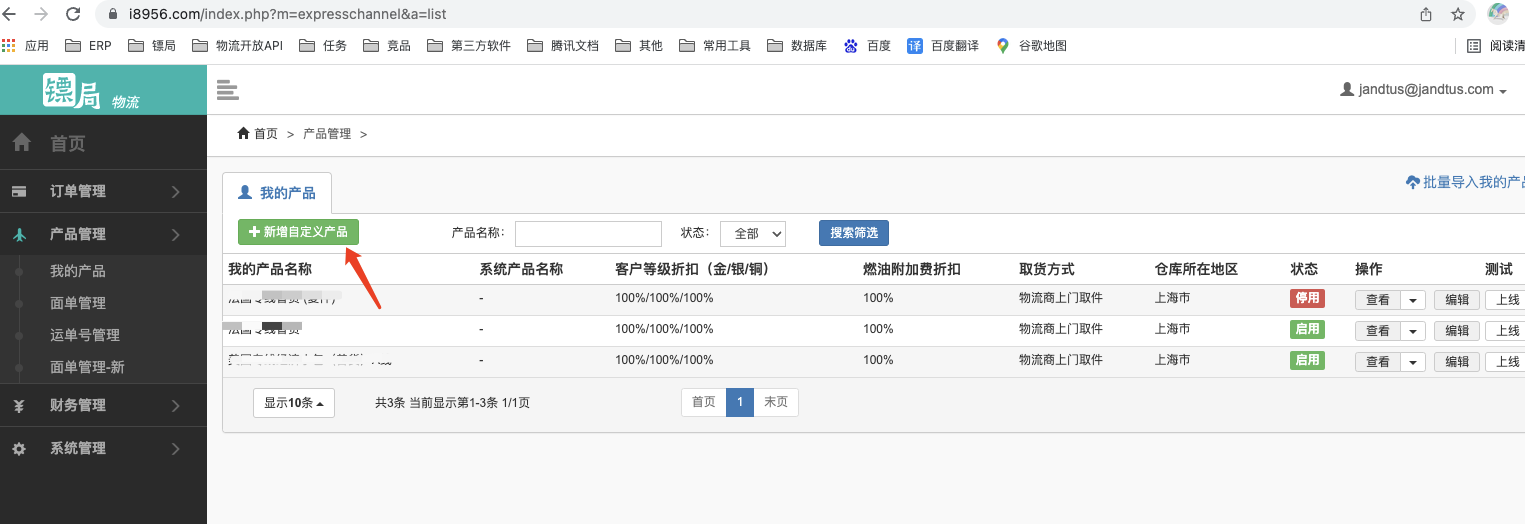Open the 百度 bookmark
Viewport: 1525px width, 524px height.
(x=867, y=45)
